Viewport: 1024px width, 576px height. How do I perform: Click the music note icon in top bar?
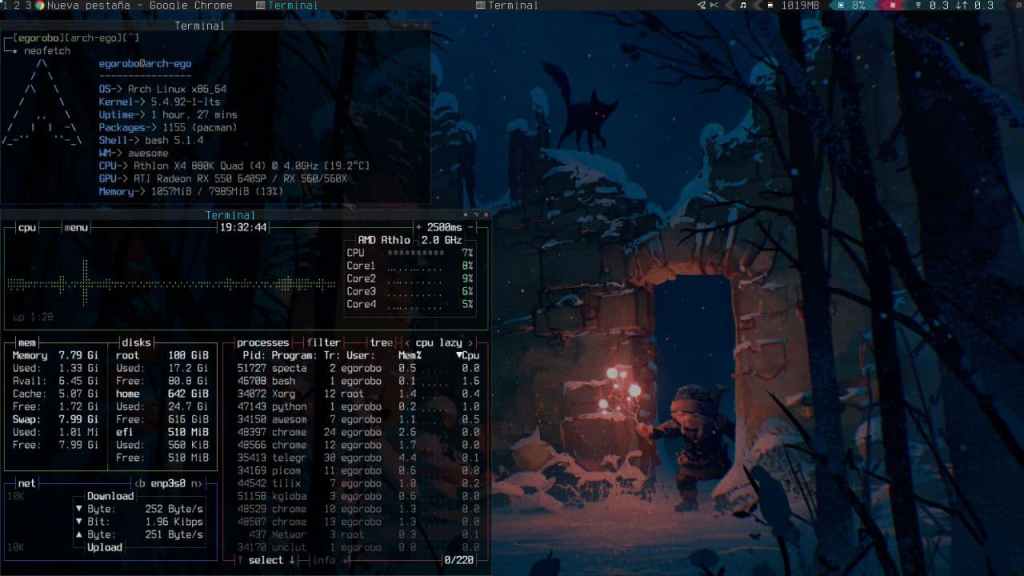[x=741, y=5]
